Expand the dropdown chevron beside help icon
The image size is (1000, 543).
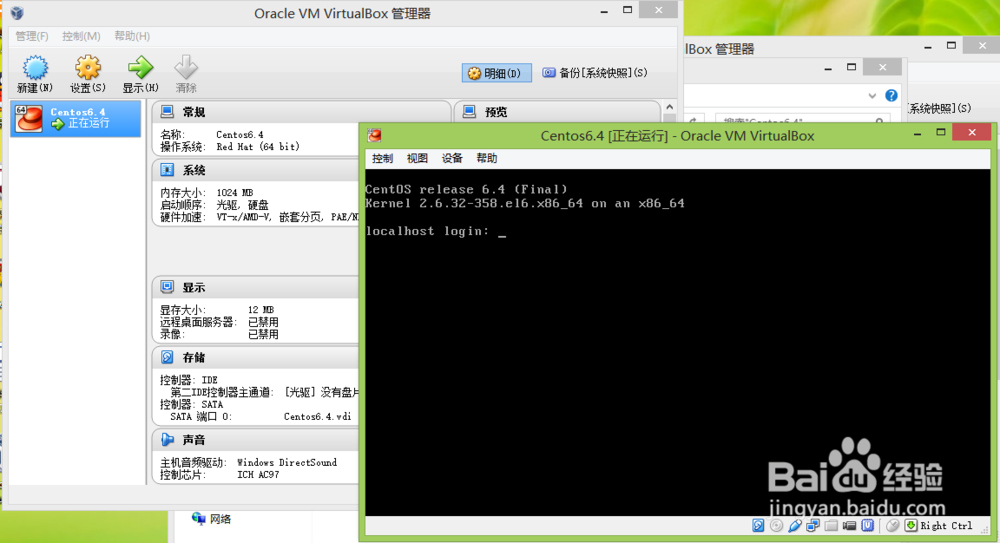[x=872, y=96]
